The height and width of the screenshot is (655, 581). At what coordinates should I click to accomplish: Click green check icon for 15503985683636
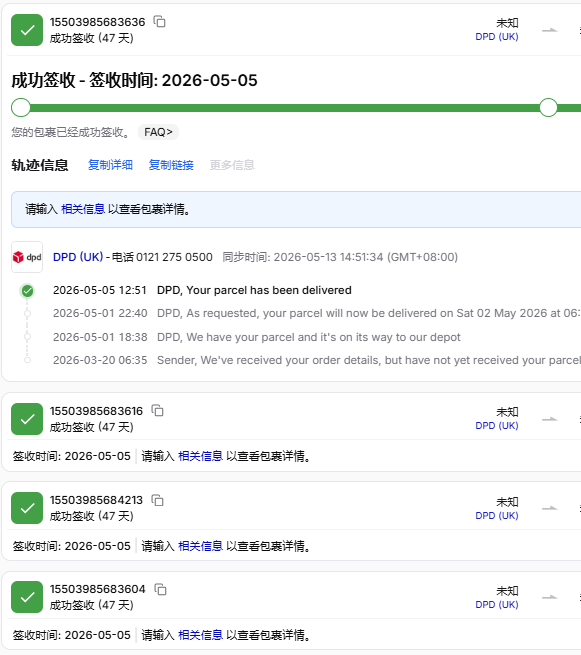point(27,30)
